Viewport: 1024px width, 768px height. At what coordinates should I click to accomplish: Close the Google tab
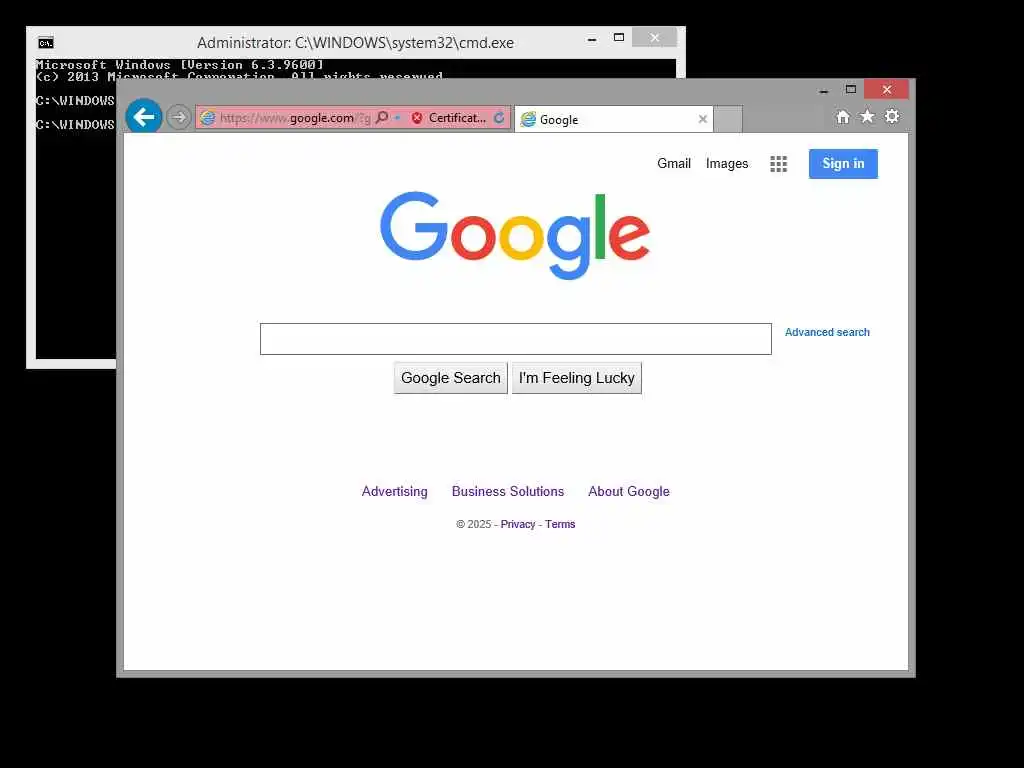703,119
